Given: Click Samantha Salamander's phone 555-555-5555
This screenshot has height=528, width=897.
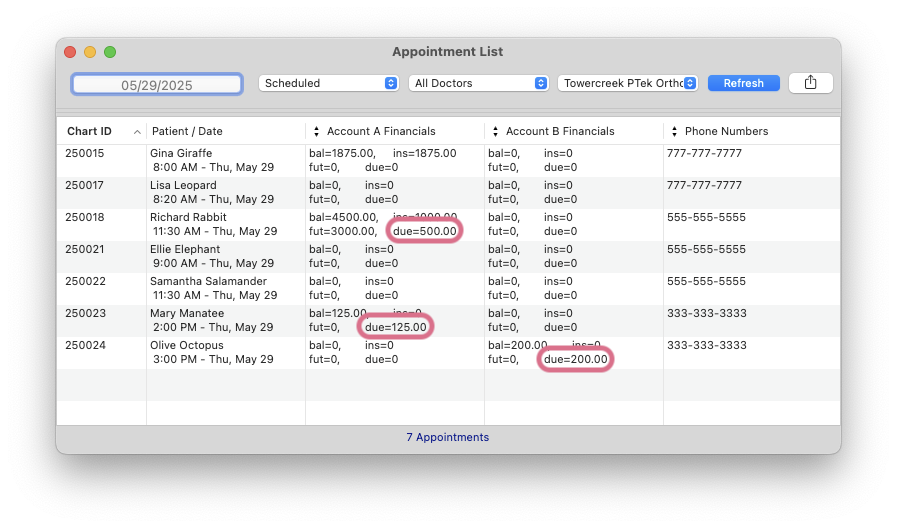Looking at the screenshot, I should coord(706,281).
